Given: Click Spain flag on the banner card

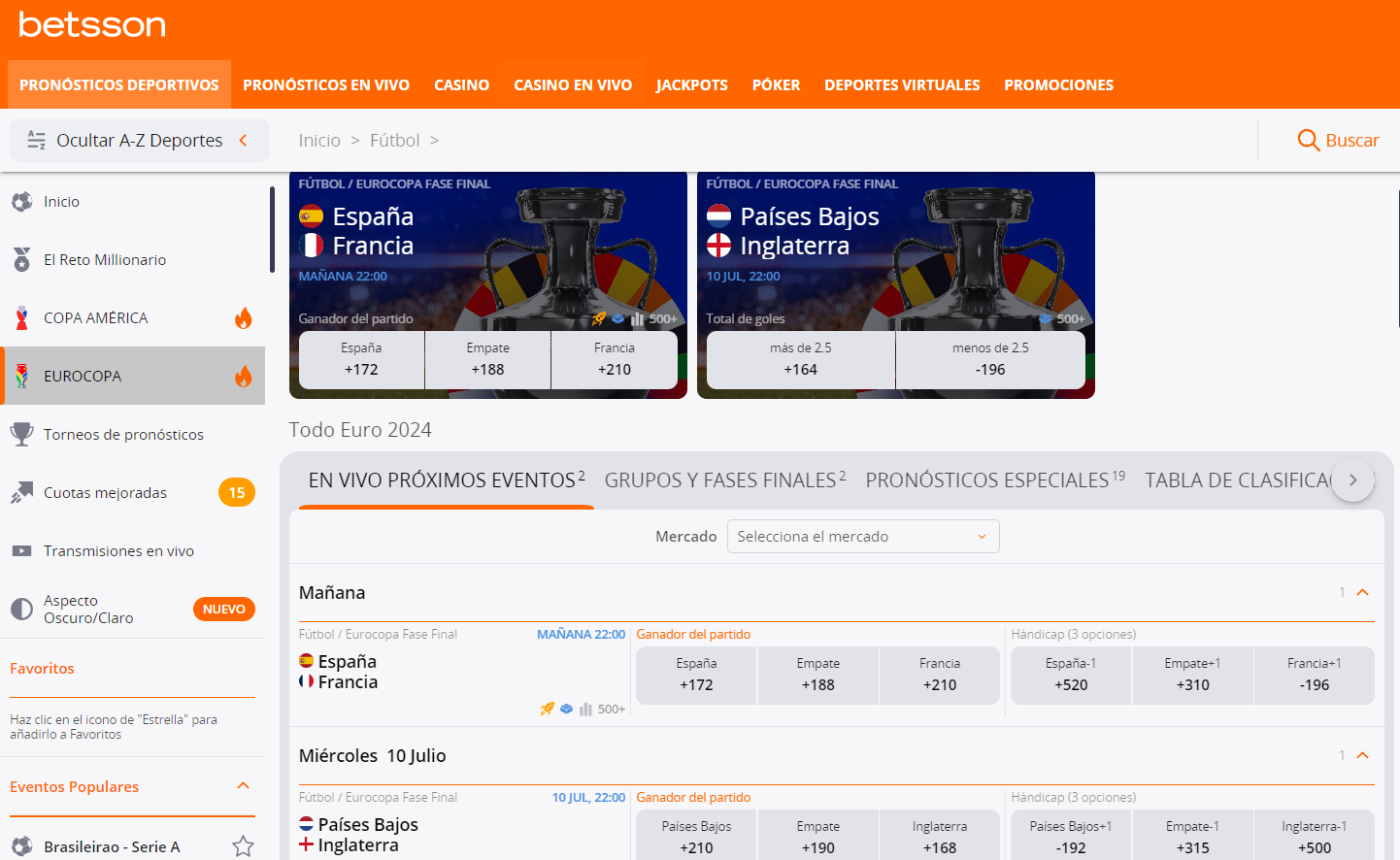Looking at the screenshot, I should tap(311, 216).
